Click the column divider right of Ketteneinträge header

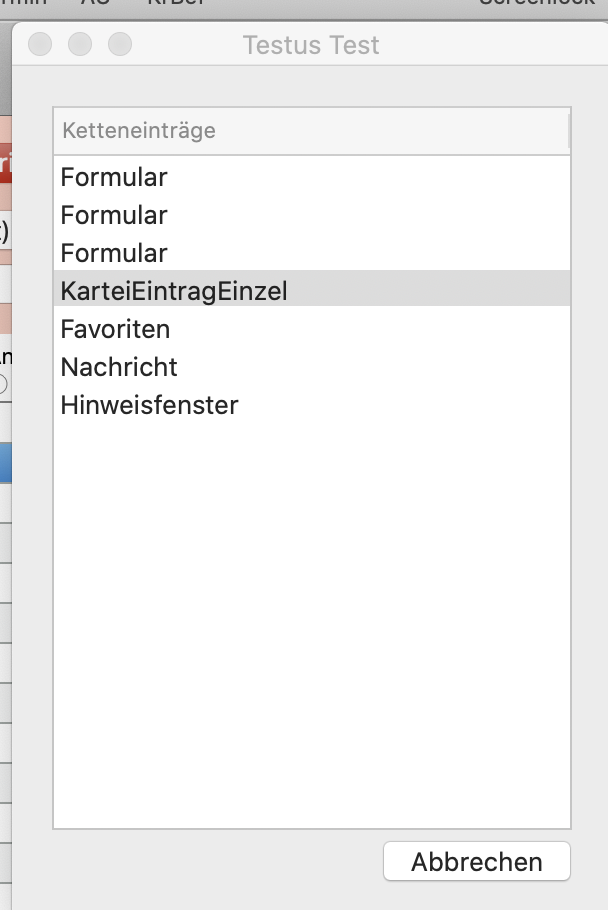pyautogui.click(x=569, y=131)
